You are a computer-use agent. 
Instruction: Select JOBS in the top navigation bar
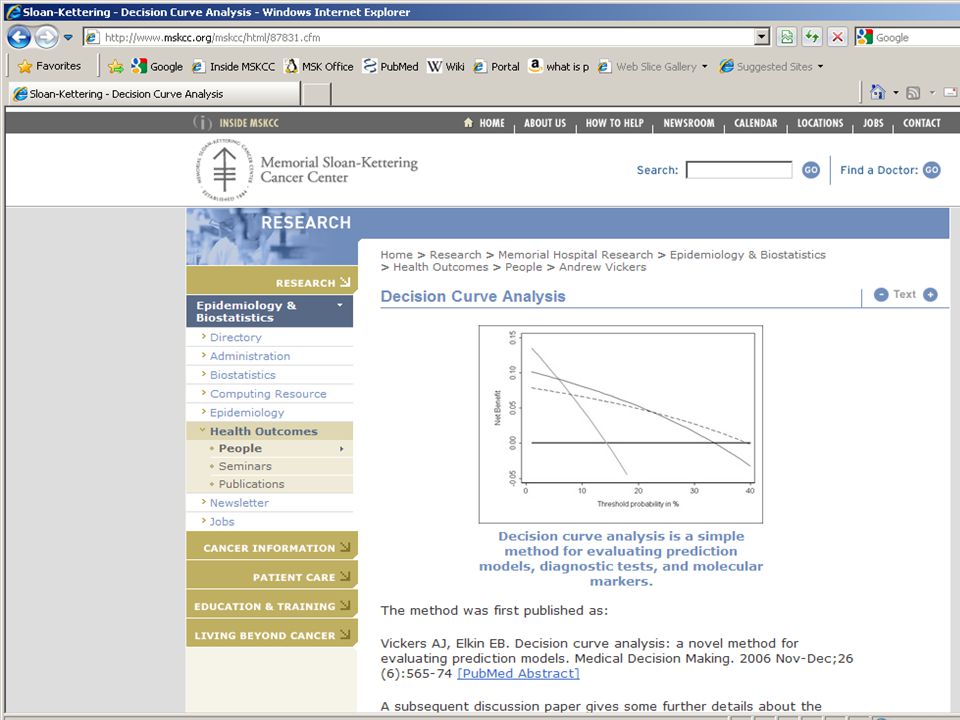[873, 123]
